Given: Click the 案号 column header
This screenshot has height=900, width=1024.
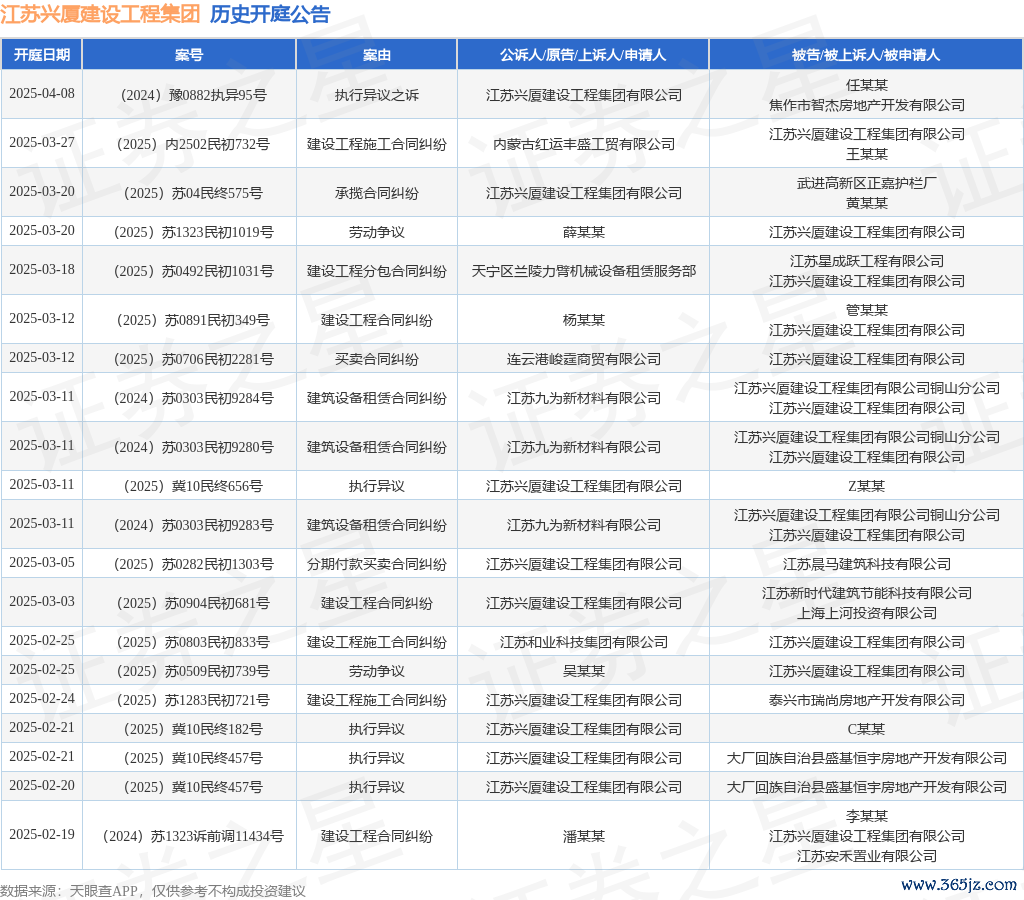Looking at the screenshot, I should (x=189, y=55).
